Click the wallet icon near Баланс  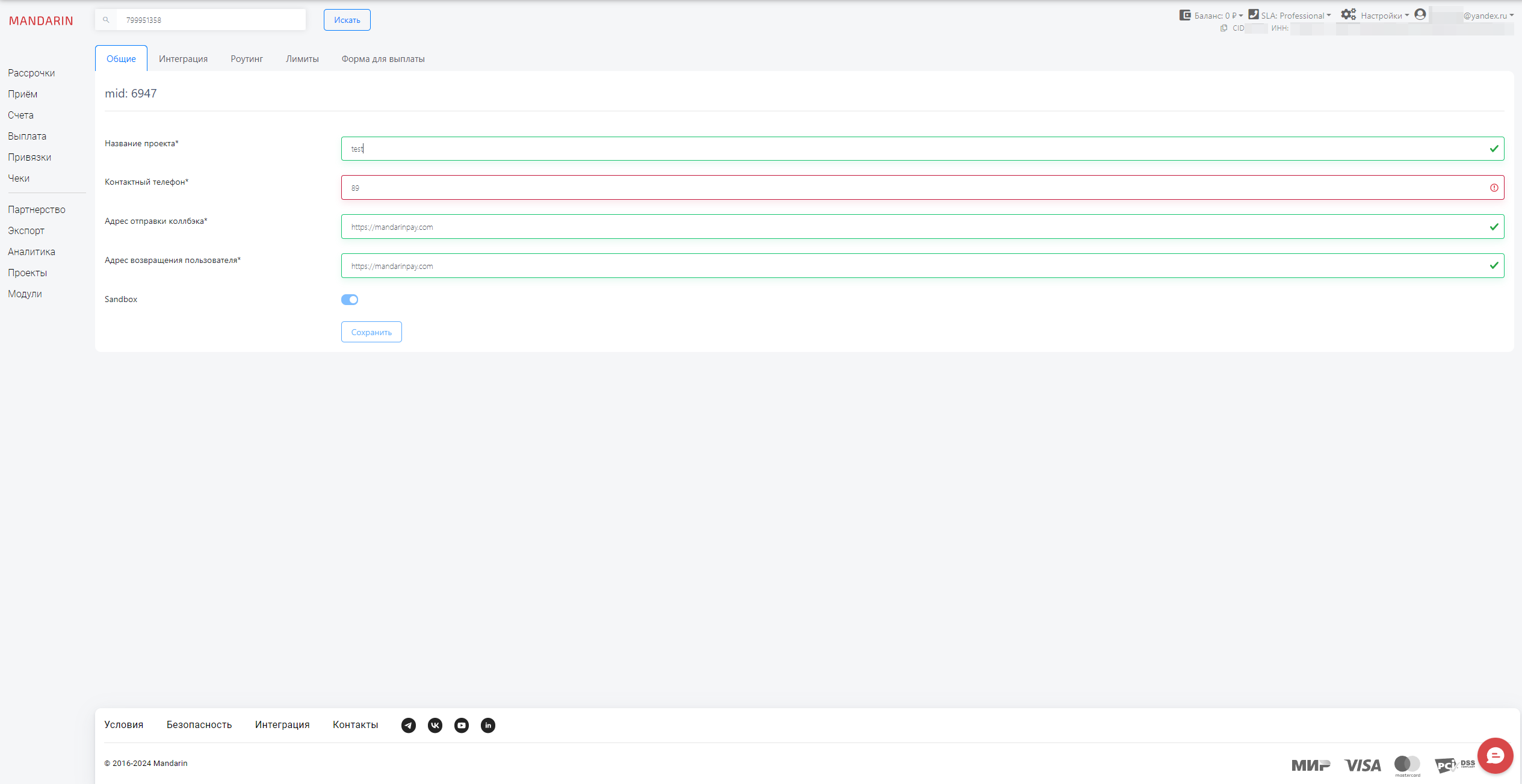point(1184,14)
